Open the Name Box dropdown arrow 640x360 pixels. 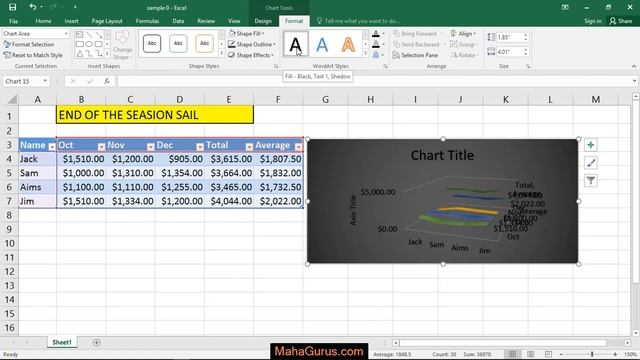tap(45, 81)
